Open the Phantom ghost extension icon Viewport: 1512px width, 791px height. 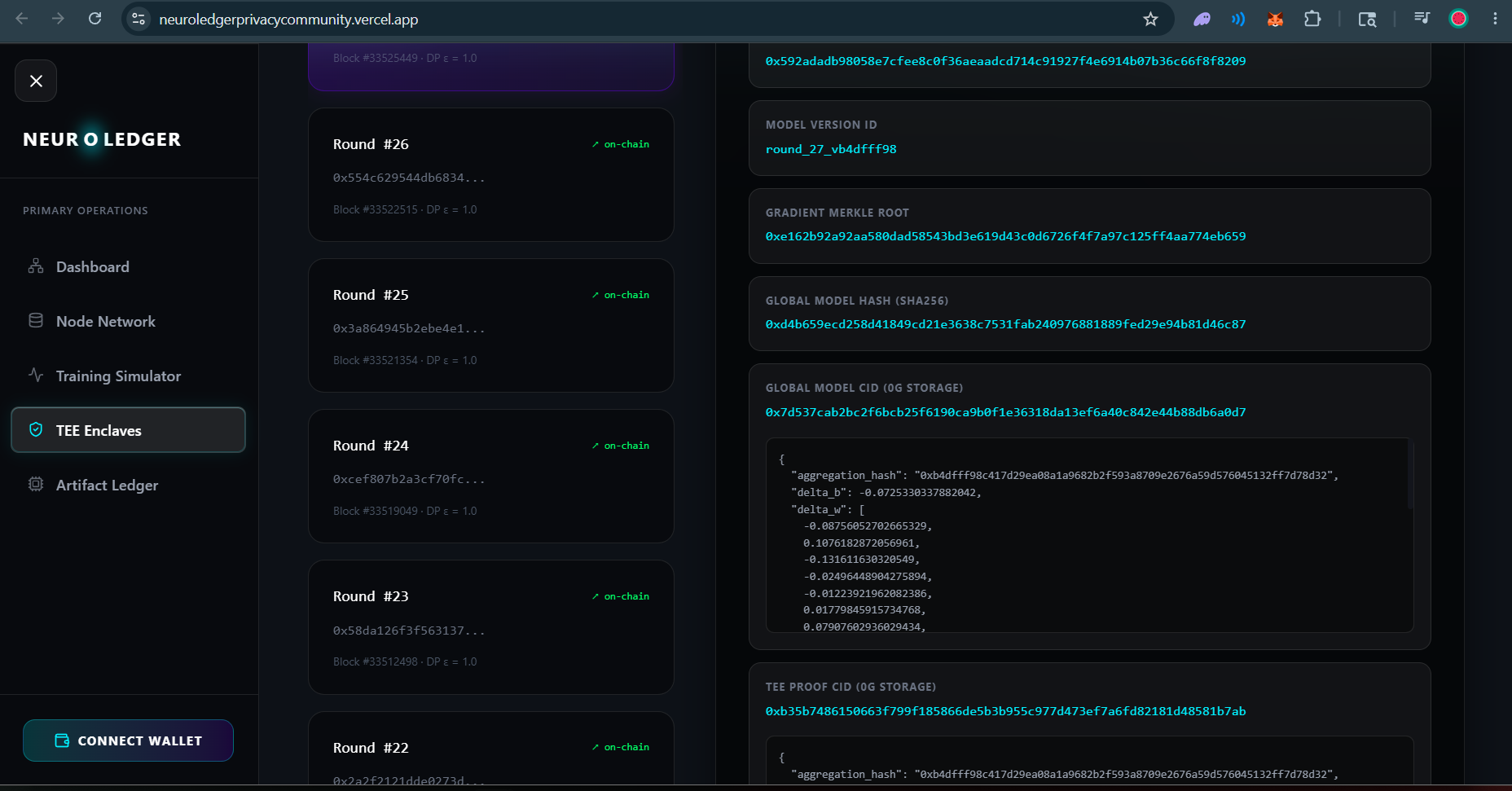tap(1202, 19)
